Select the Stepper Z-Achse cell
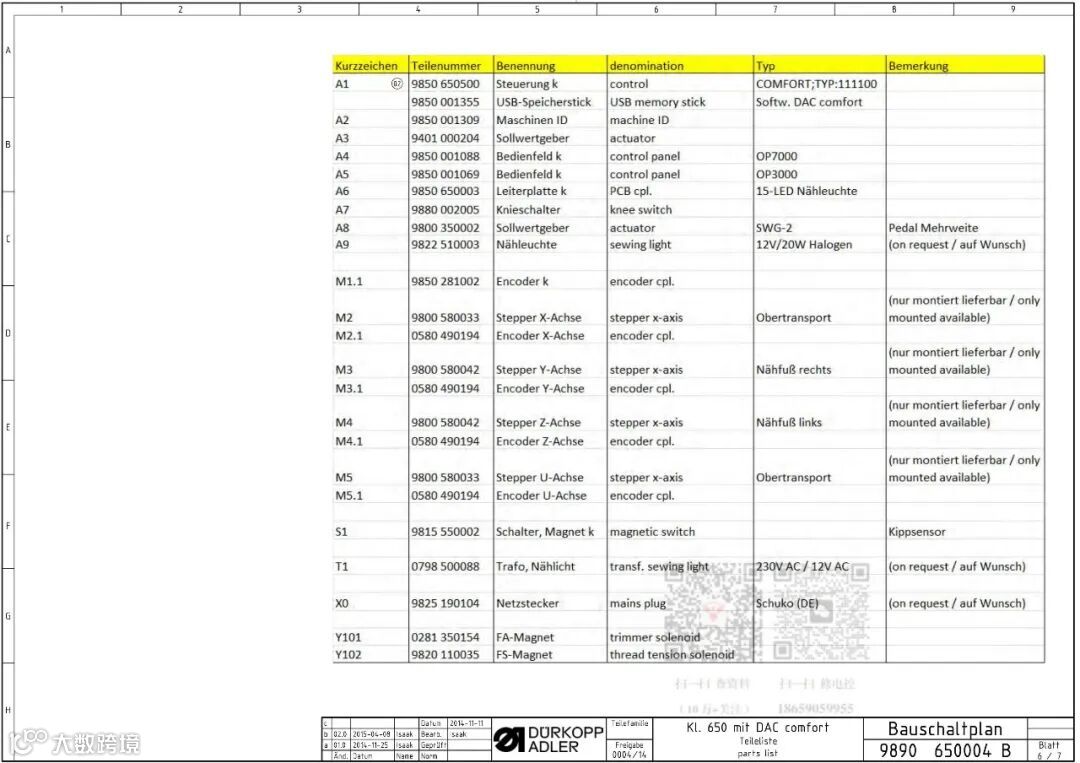1080x763 pixels. 538,422
